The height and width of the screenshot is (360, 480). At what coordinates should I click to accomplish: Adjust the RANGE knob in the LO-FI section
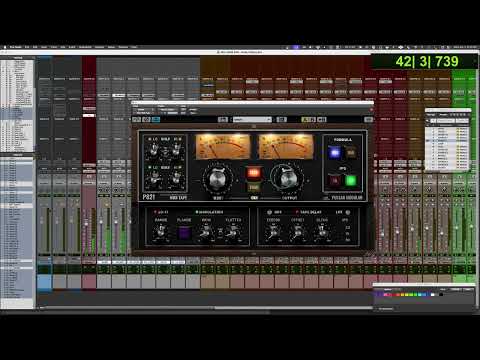tap(161, 231)
